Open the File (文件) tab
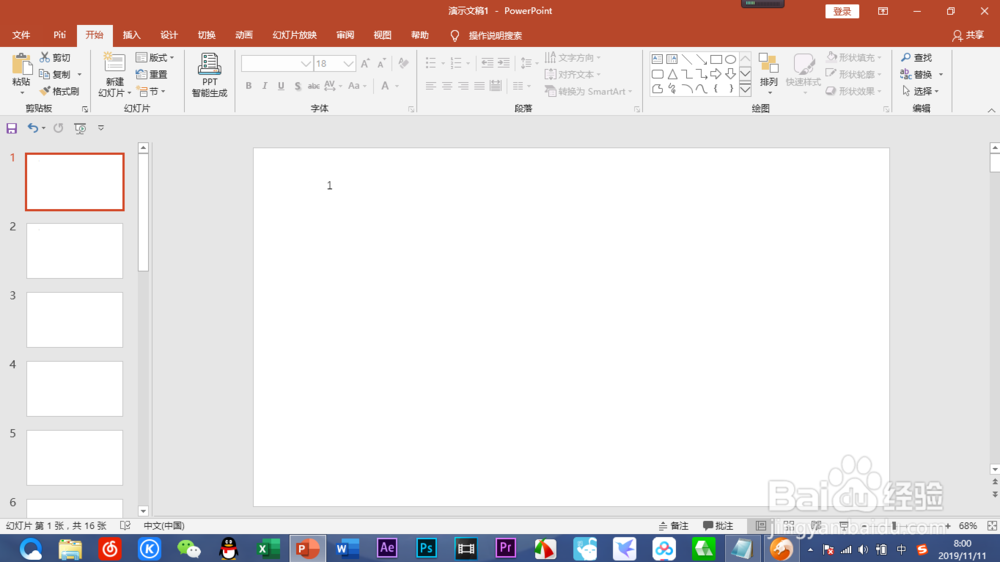Image resolution: width=1000 pixels, height=562 pixels. coord(21,35)
